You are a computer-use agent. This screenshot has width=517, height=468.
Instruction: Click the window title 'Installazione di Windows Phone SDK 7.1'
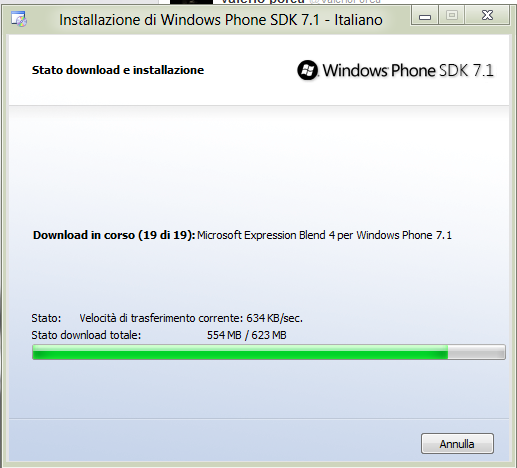pyautogui.click(x=221, y=20)
